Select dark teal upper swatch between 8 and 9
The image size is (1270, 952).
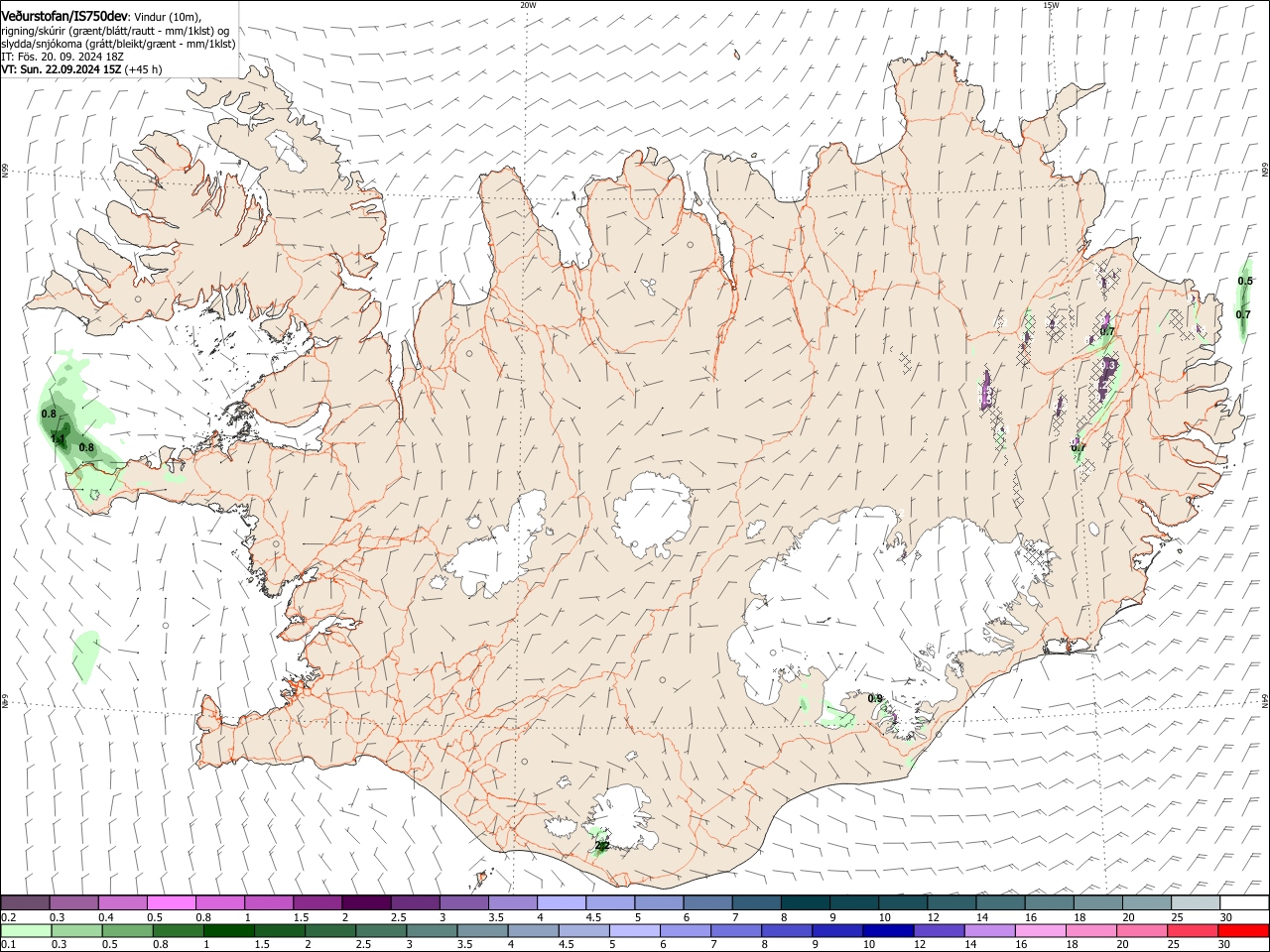806,902
